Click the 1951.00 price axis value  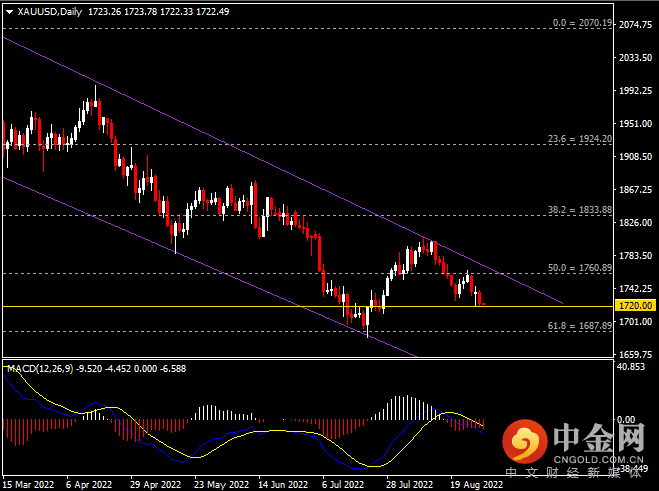(x=635, y=124)
